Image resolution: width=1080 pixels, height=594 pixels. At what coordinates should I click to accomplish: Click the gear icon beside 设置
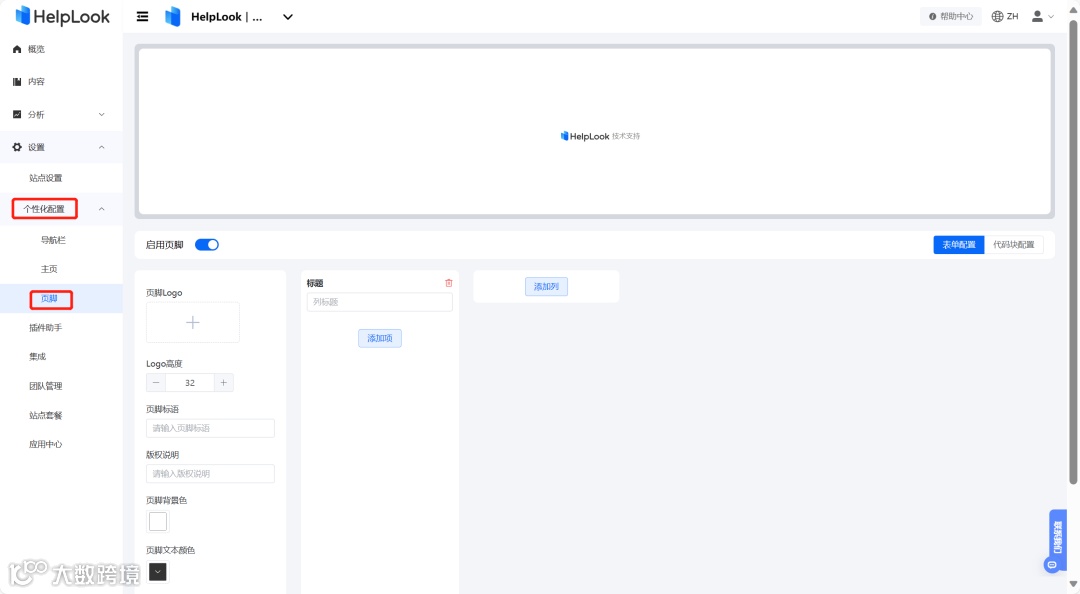tap(17, 147)
